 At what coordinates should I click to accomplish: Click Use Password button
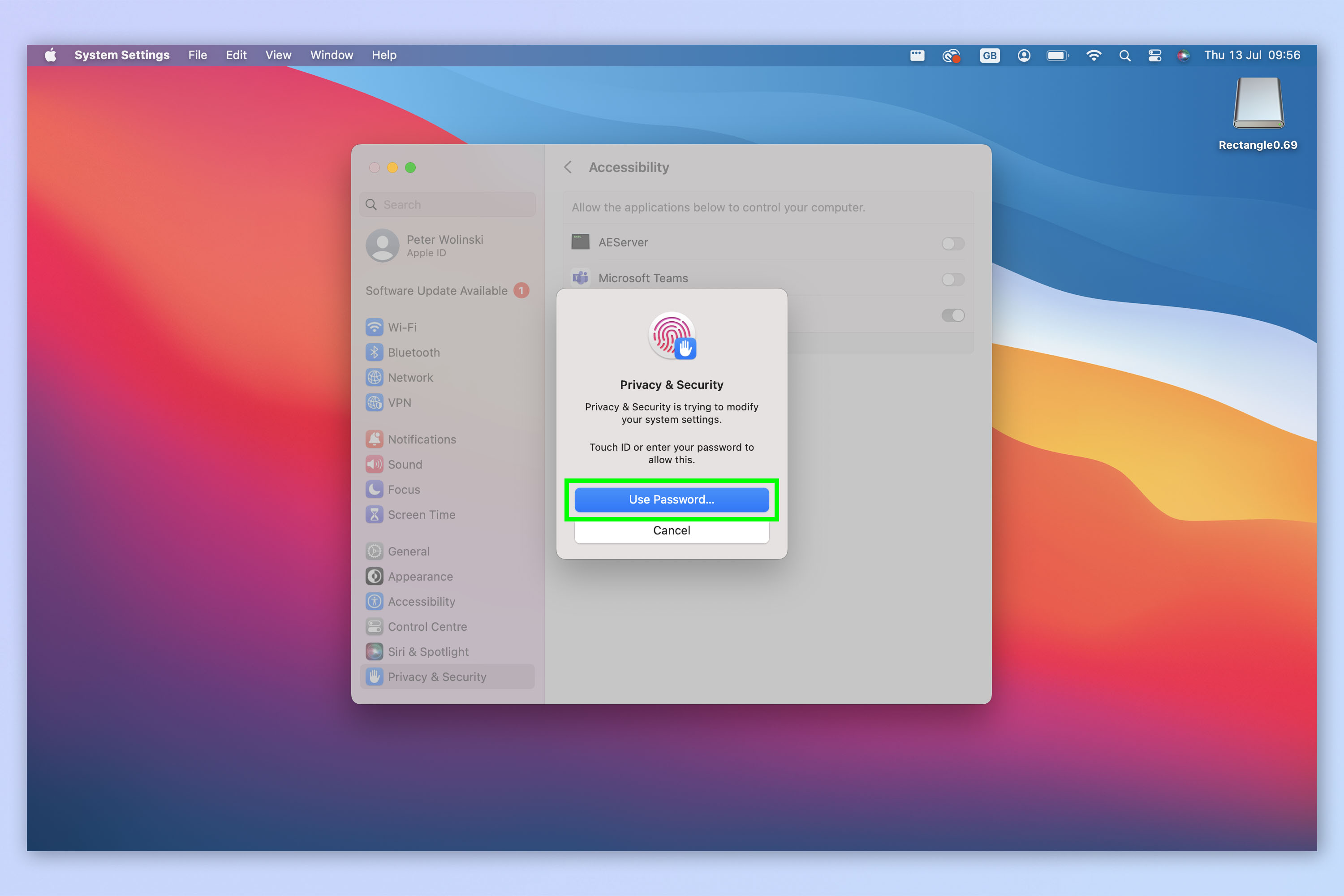click(x=671, y=498)
